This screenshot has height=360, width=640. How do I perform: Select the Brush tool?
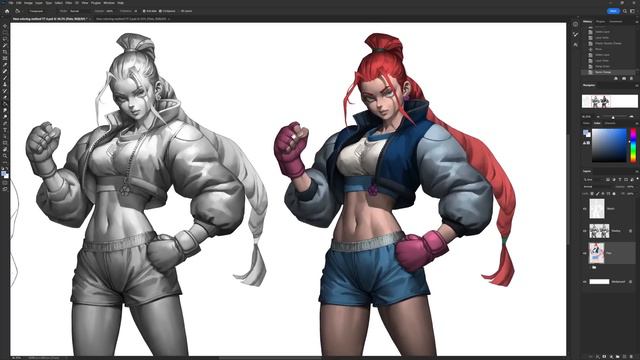(x=5, y=78)
